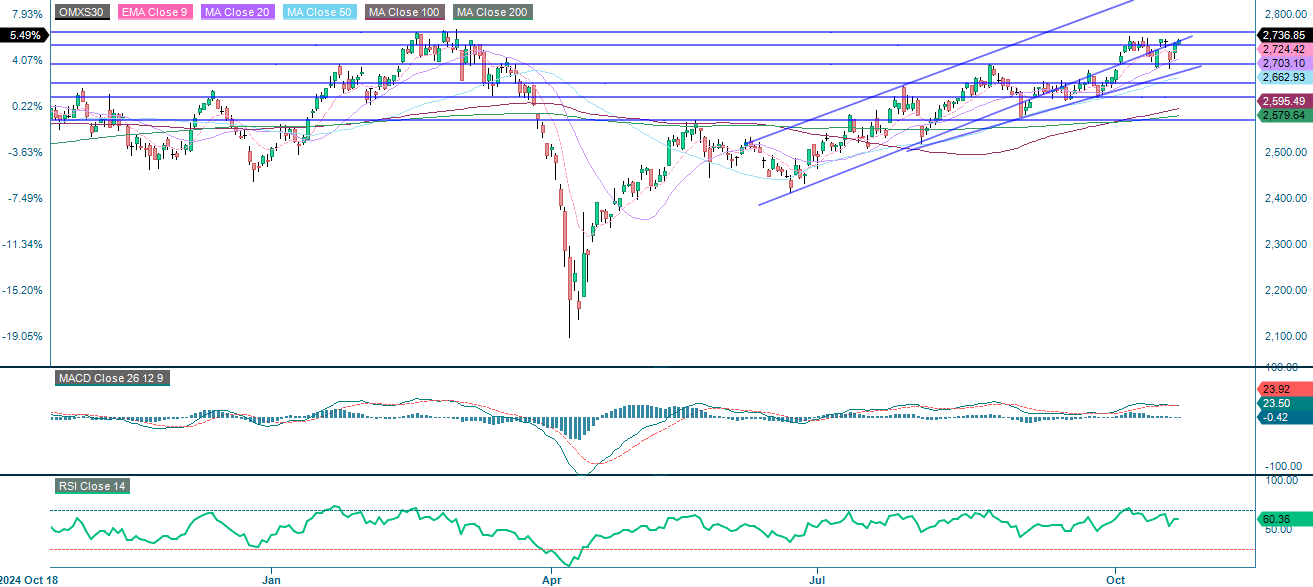Click the 2,200.00 price axis label
The image size is (1313, 587).
coord(1286,290)
